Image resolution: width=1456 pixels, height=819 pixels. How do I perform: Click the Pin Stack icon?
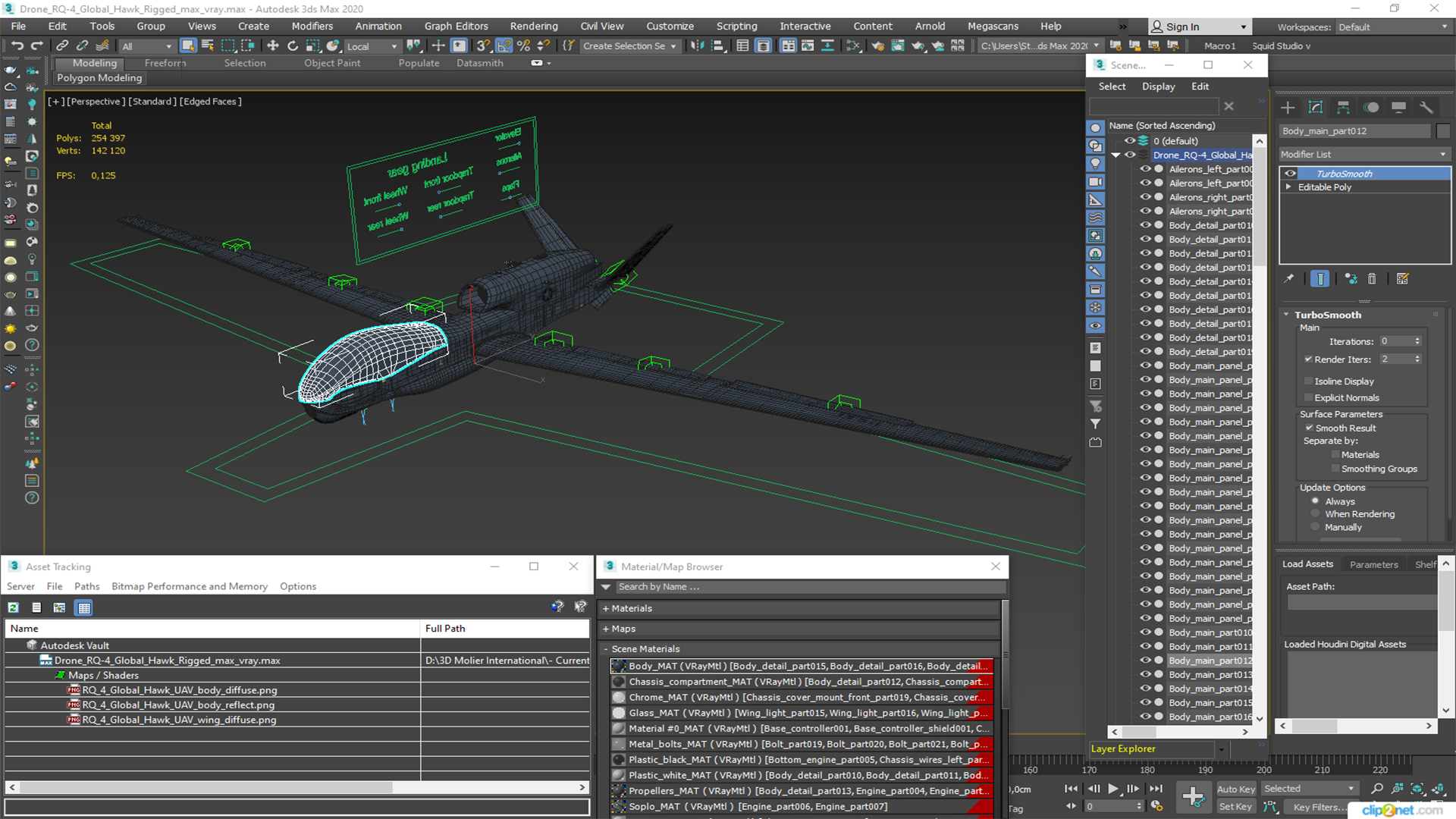(1289, 278)
